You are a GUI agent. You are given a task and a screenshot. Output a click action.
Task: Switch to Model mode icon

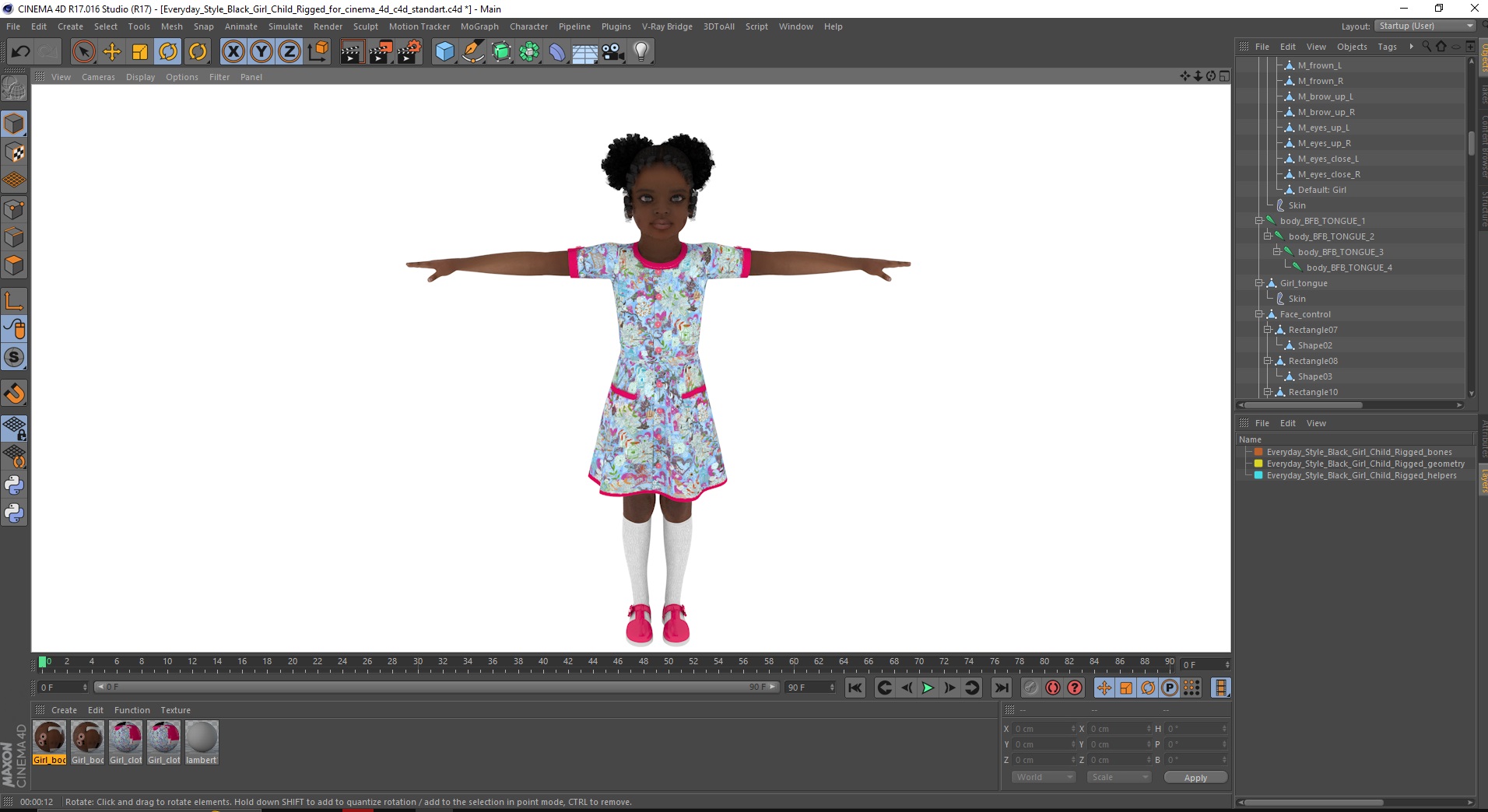pos(14,124)
